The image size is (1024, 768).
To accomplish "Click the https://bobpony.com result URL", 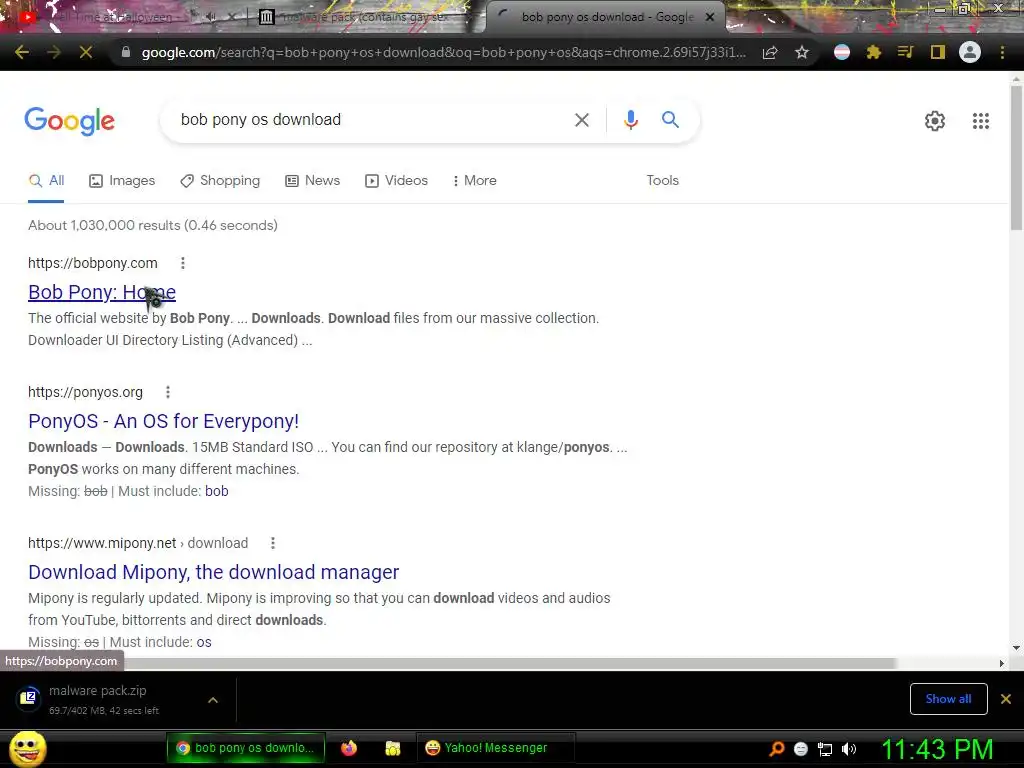I will click(93, 263).
